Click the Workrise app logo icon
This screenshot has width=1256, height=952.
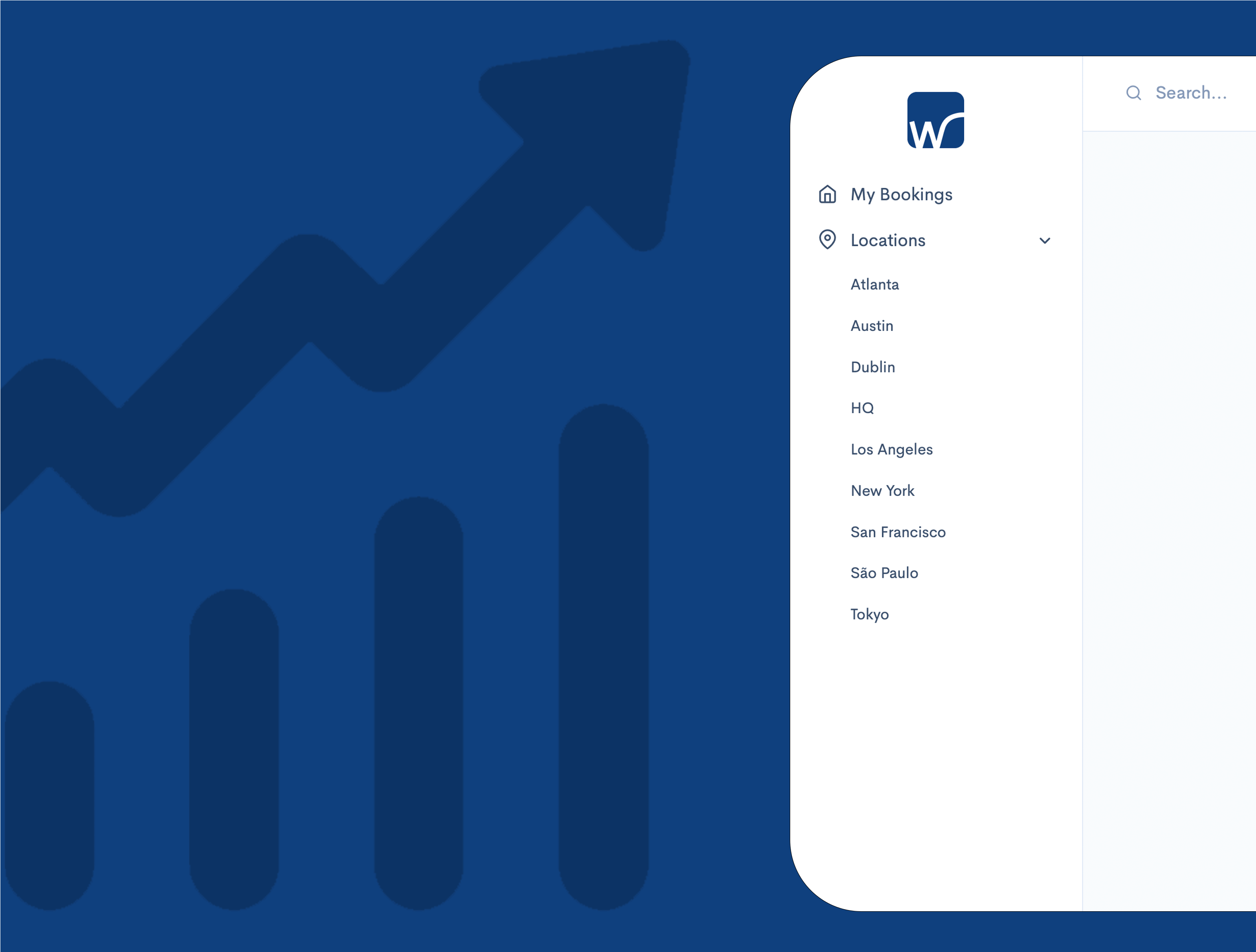(934, 119)
